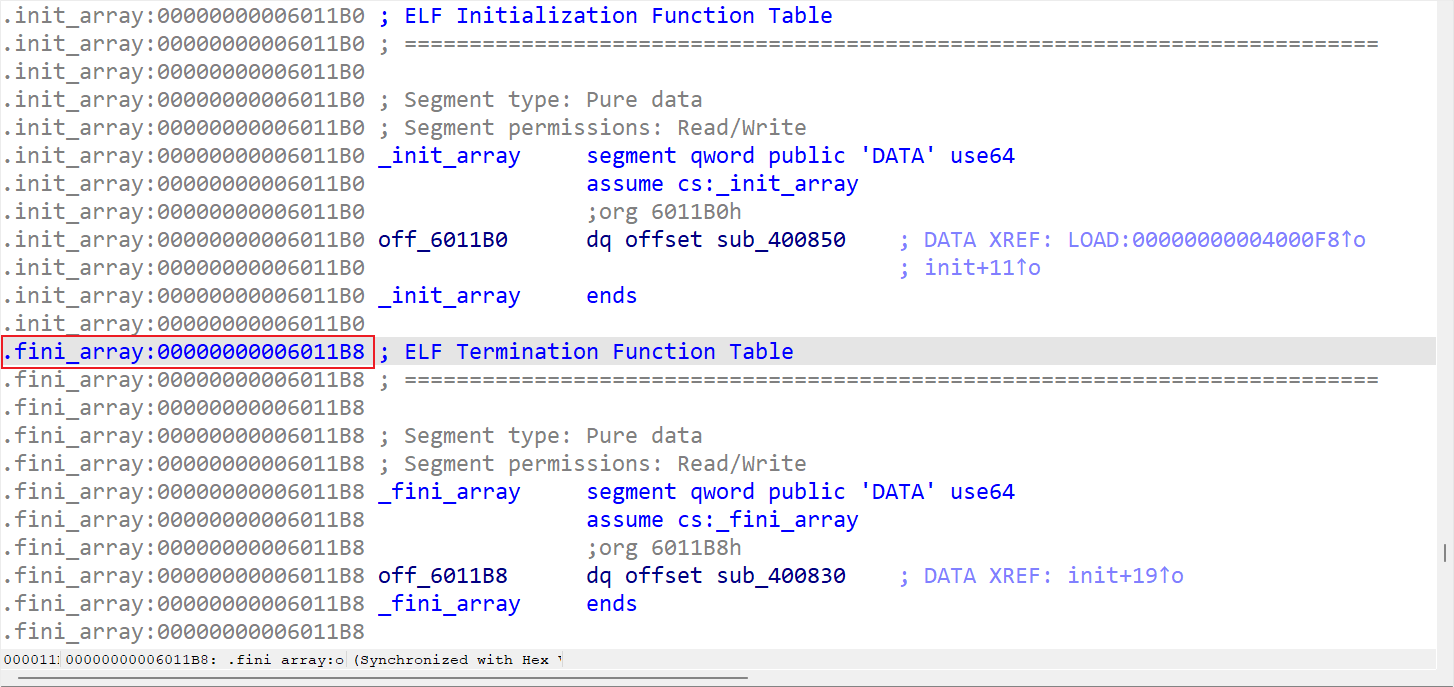The width and height of the screenshot is (1454, 687).
Task: Click the sub_400850 function reference
Action: 781,240
